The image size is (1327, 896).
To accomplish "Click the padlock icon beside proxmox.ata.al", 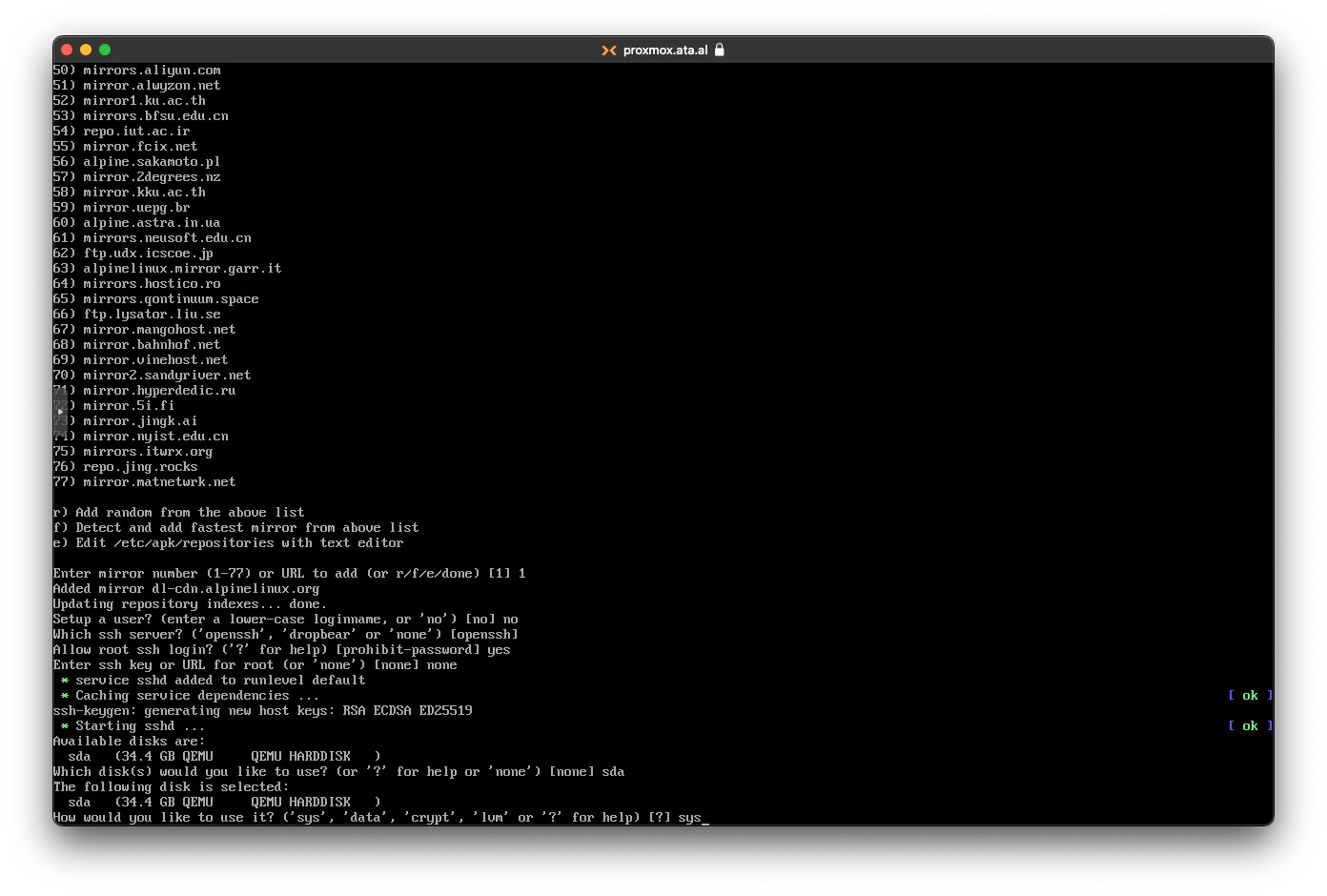I will tap(720, 50).
